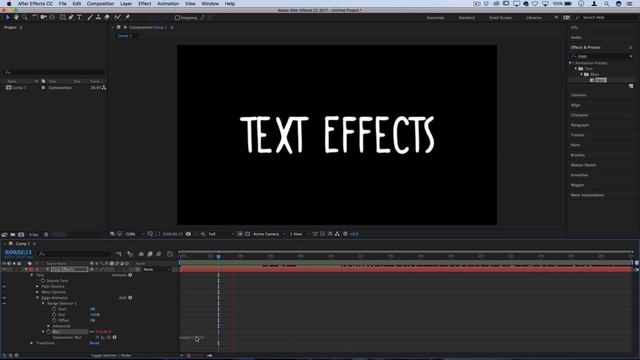Click the Search Help field
Image resolution: width=640 pixels, height=360 pixels.
click(x=606, y=18)
